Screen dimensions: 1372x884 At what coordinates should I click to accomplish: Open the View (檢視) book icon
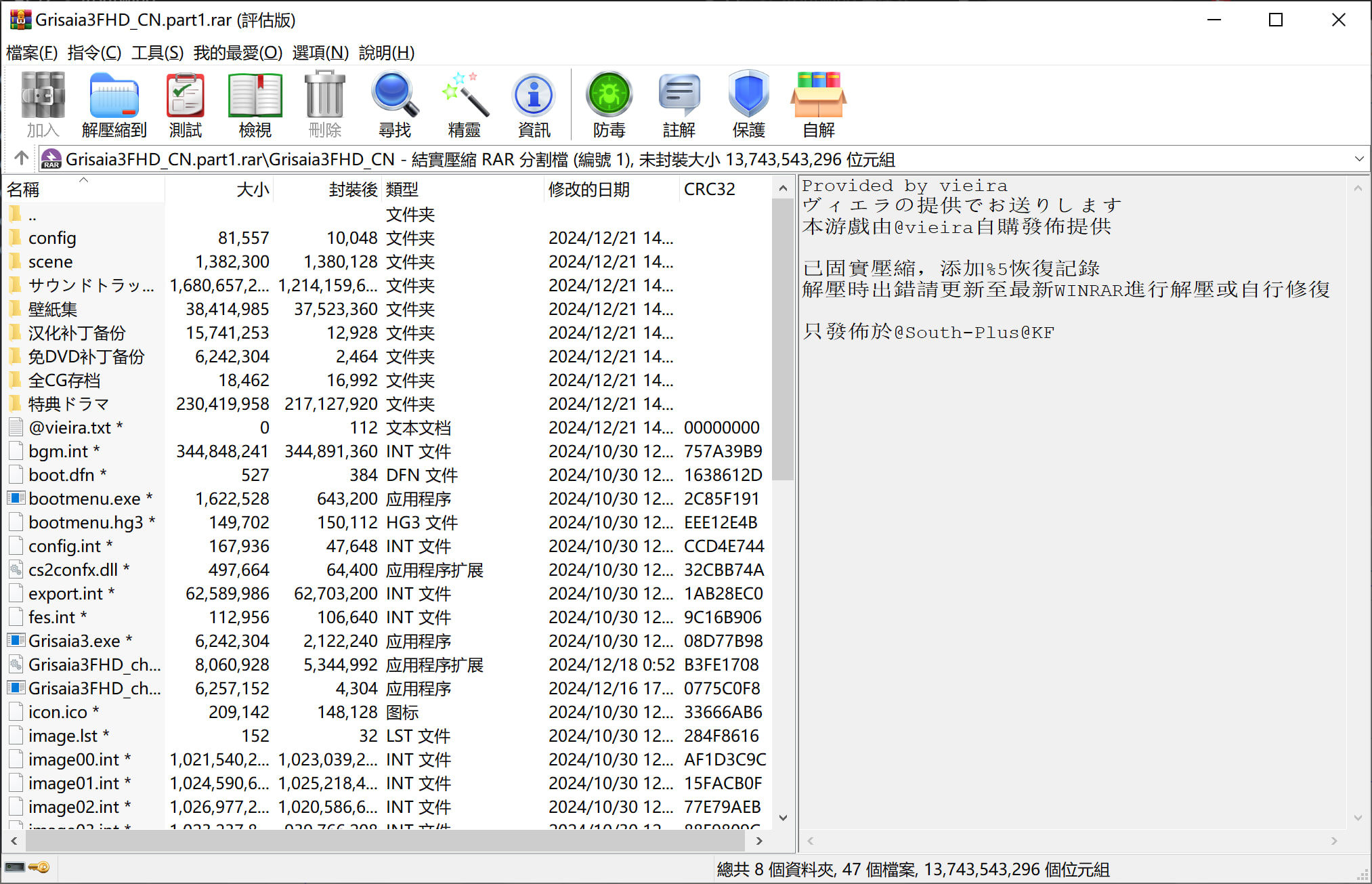(x=255, y=104)
